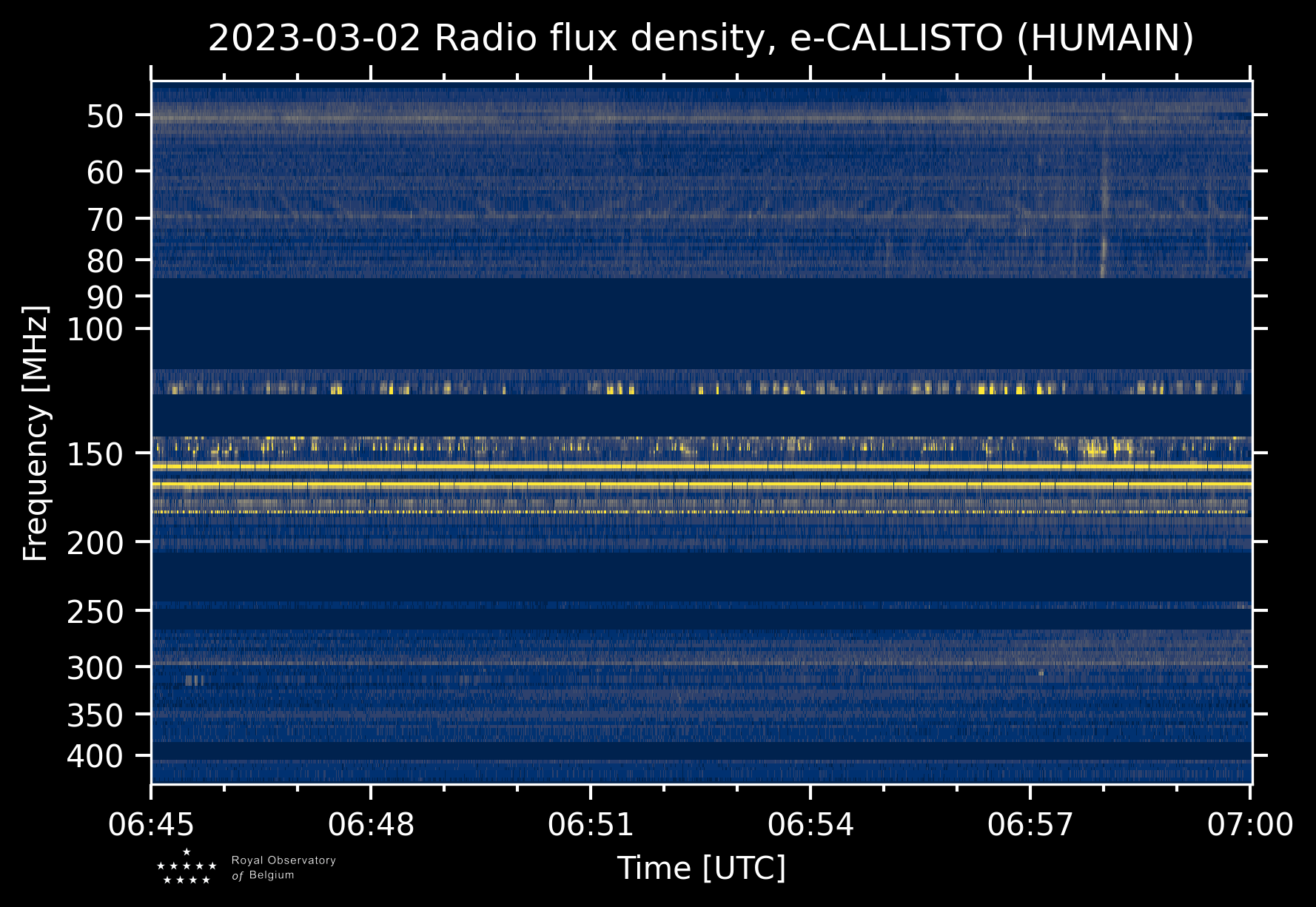Image resolution: width=1316 pixels, height=907 pixels.
Task: Click the Royal Observatory of Belgium stars logo
Action: [187, 867]
